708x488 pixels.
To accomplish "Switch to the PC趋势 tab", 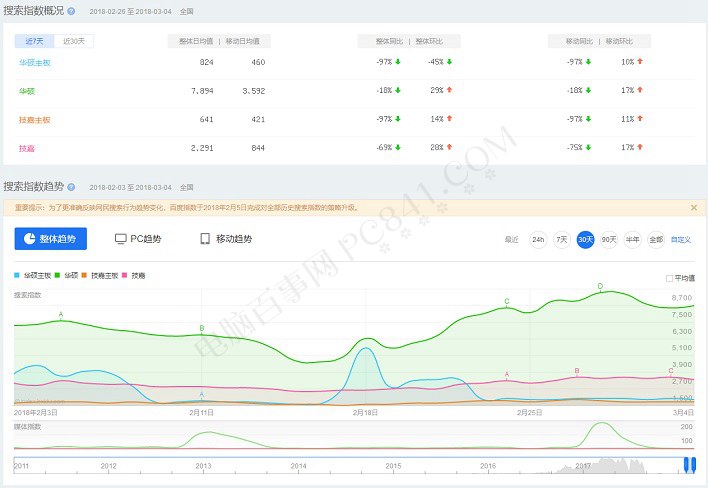I will click(x=138, y=239).
